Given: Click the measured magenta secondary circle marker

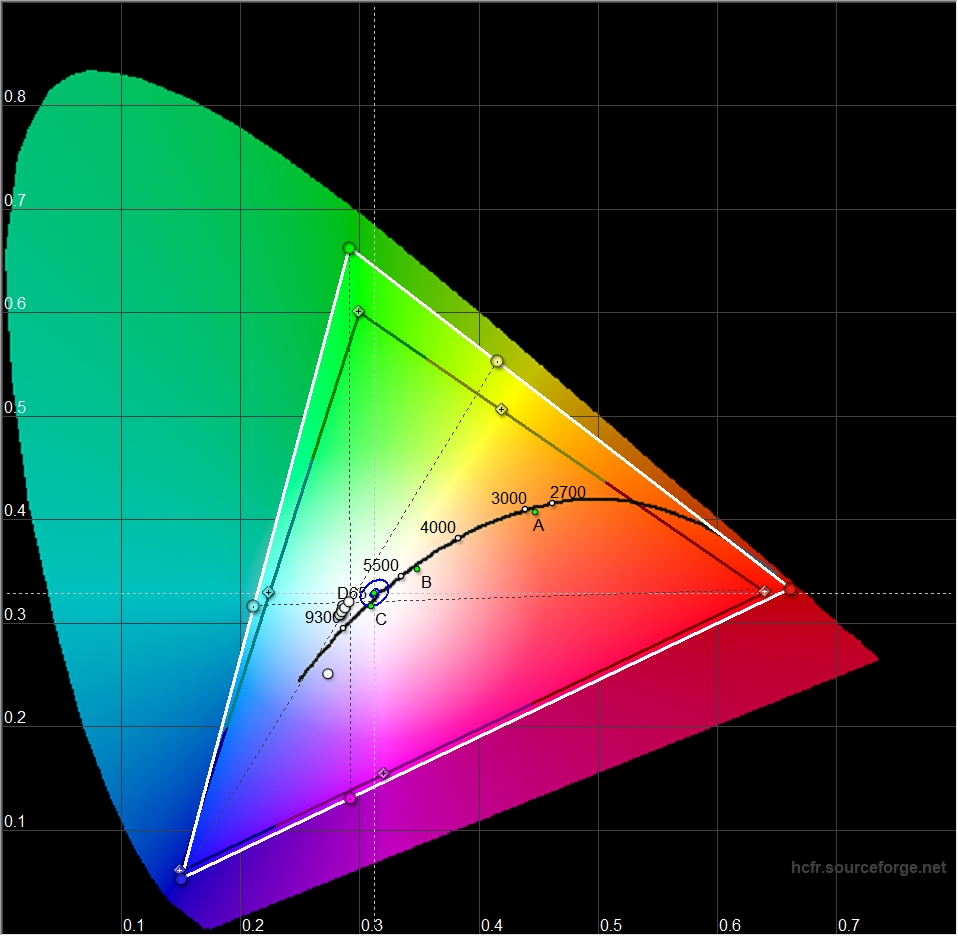Looking at the screenshot, I should 350,797.
